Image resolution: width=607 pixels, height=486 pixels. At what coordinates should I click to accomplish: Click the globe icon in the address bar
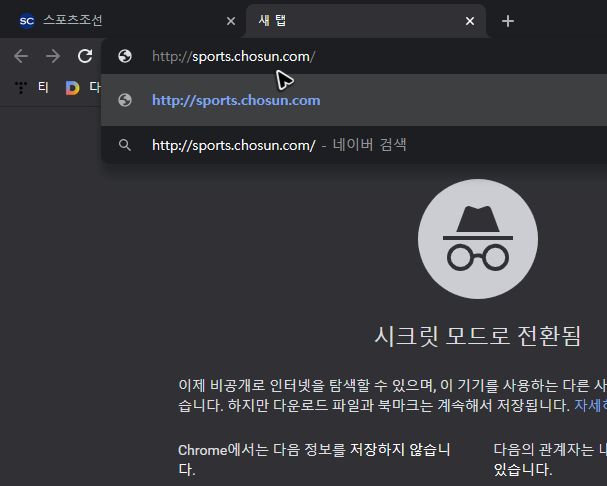tap(125, 56)
